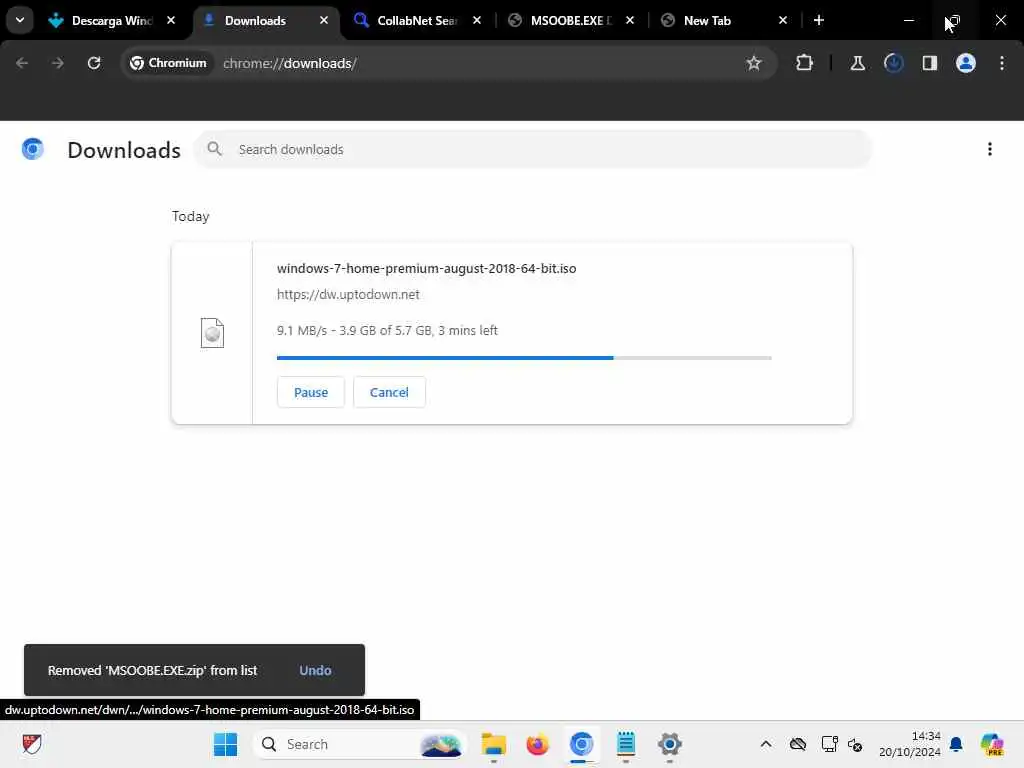Show downloads toolbar progress icon
This screenshot has width=1024, height=768.
(893, 63)
